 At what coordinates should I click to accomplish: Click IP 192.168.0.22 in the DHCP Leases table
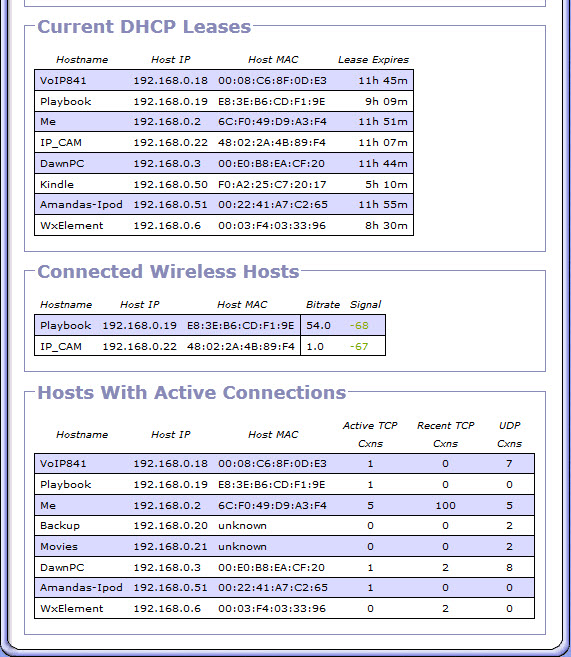171,142
